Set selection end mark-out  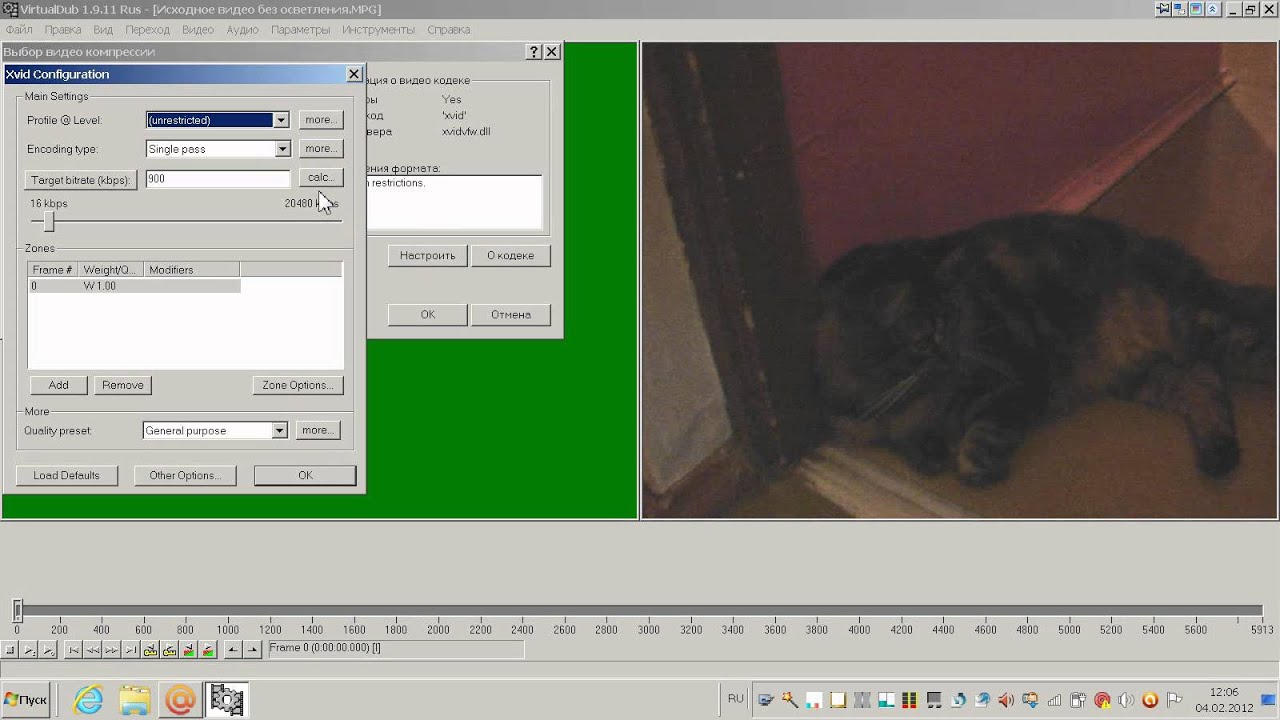pos(252,650)
